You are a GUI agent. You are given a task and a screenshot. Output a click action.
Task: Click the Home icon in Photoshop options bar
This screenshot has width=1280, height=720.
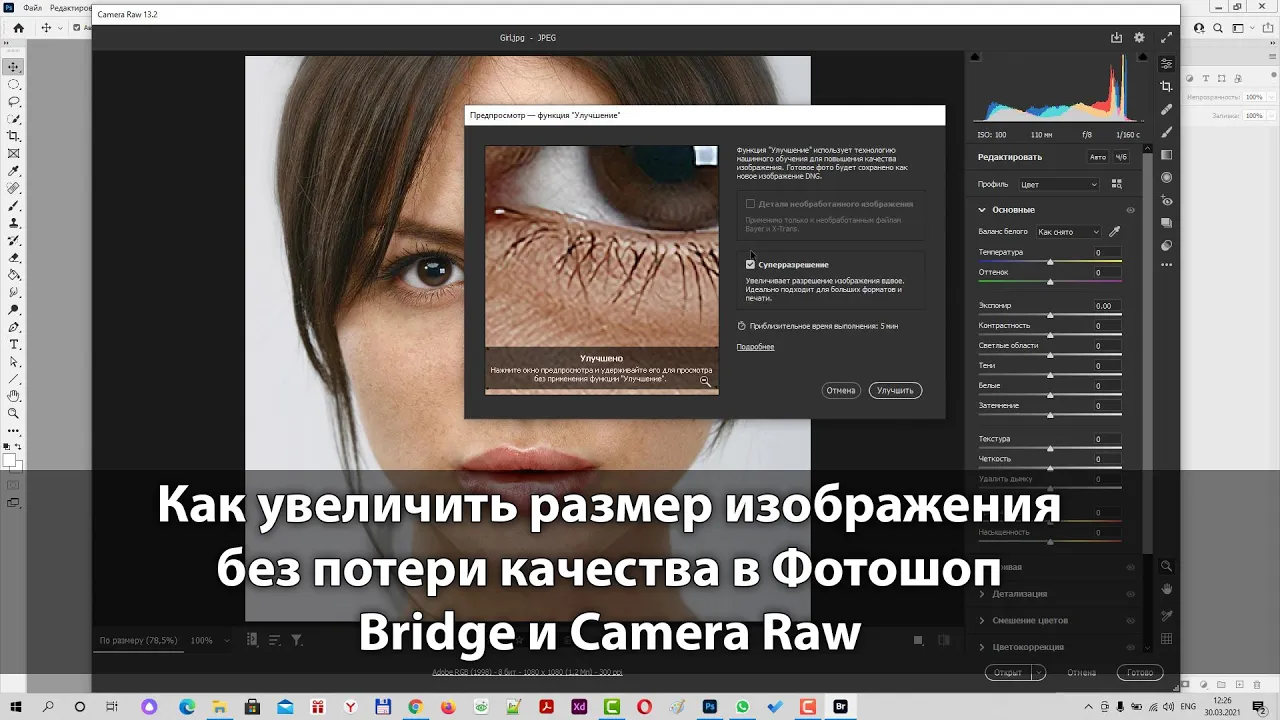click(17, 28)
